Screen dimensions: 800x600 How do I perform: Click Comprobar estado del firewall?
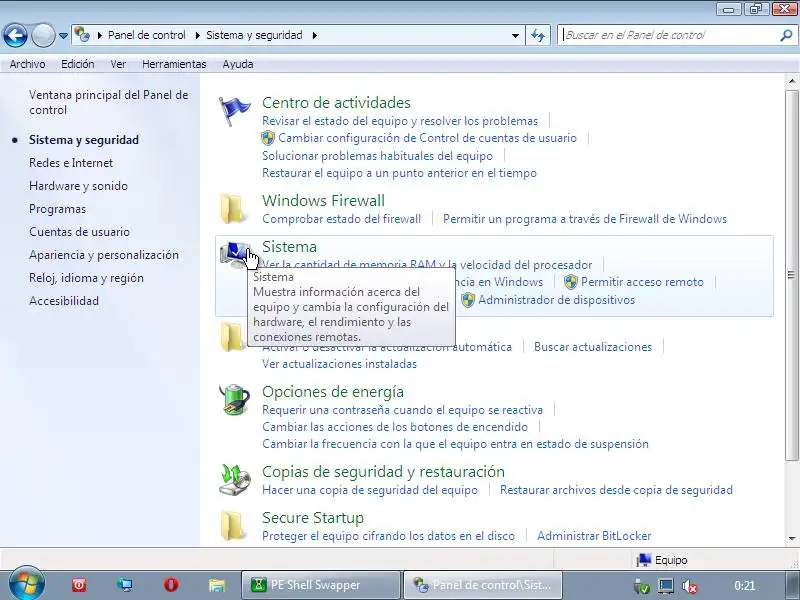[x=341, y=219]
